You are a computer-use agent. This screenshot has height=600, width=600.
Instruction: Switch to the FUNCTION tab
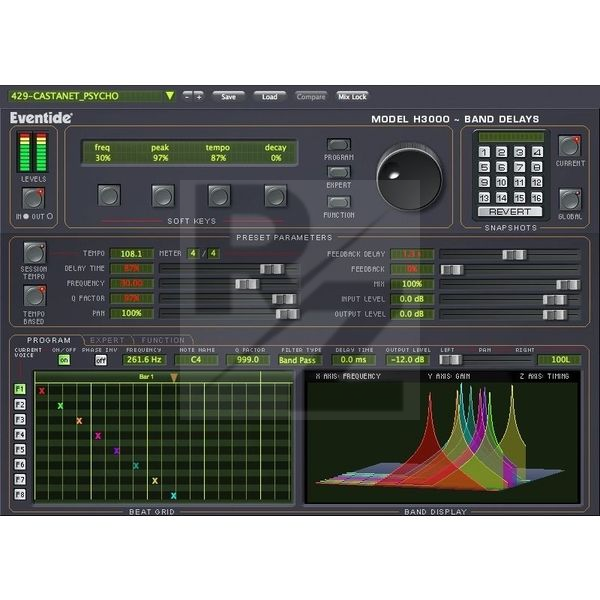(x=163, y=340)
